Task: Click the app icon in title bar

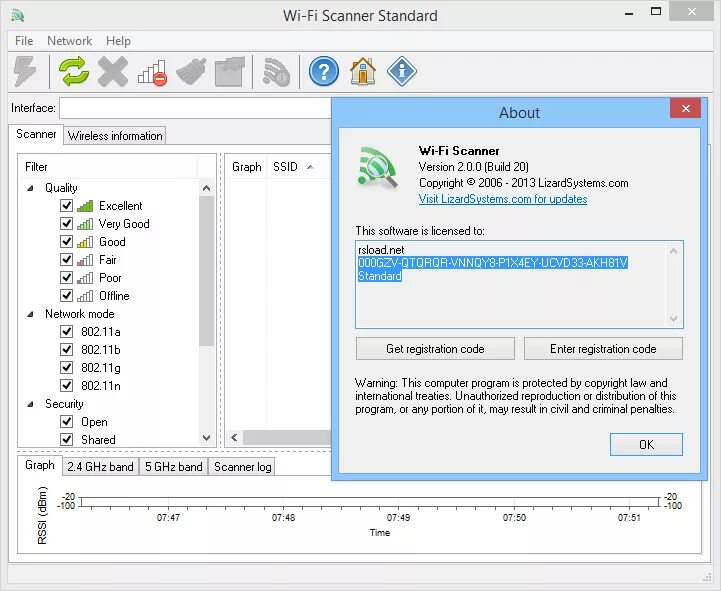Action: (x=18, y=16)
